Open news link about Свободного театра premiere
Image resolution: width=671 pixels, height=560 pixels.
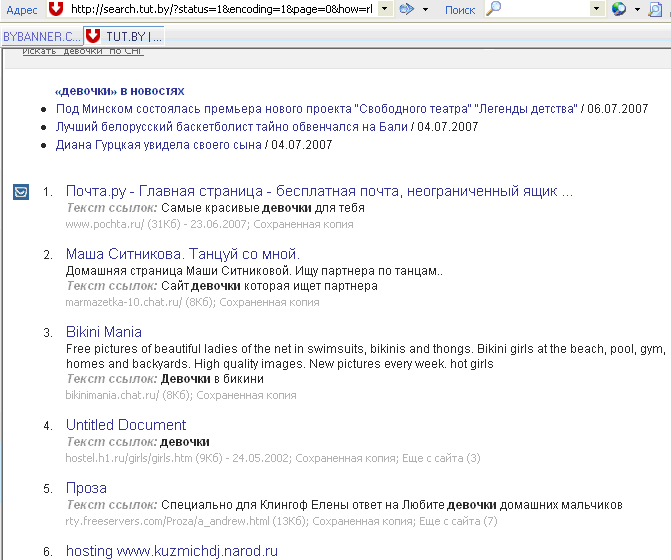click(317, 109)
